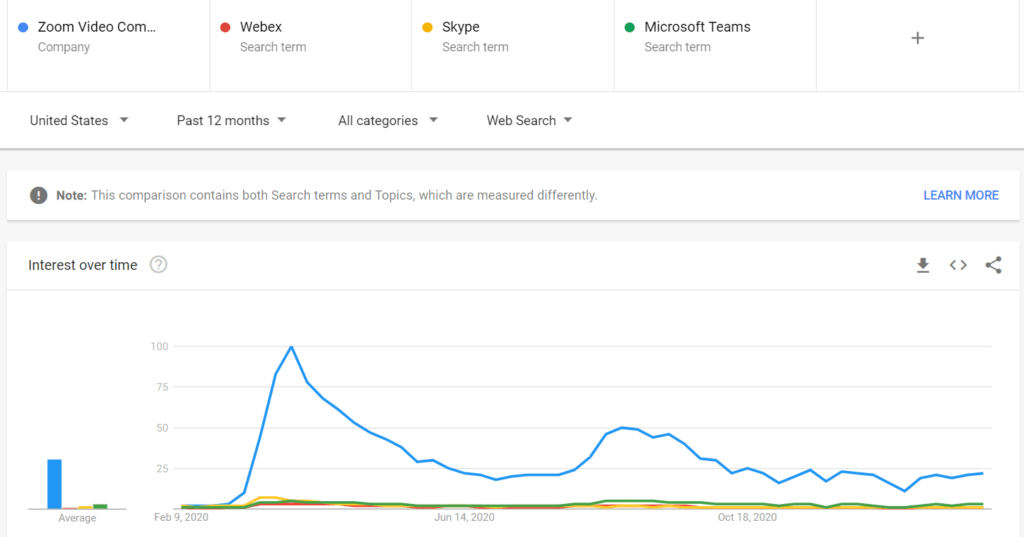Click the blue average bar

point(55,484)
